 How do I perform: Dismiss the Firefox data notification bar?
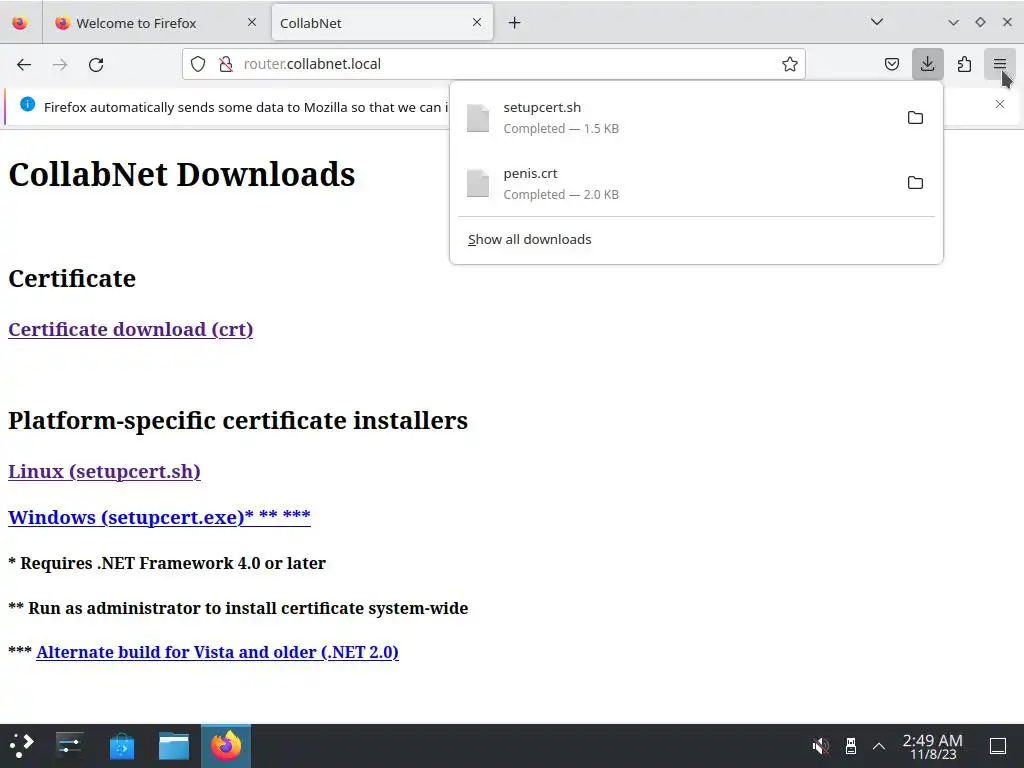click(x=999, y=104)
